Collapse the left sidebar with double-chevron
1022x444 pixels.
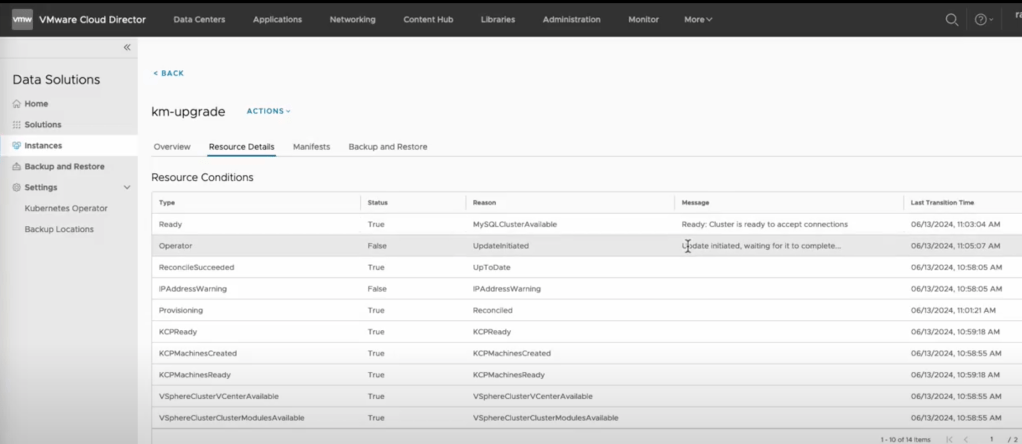[127, 47]
